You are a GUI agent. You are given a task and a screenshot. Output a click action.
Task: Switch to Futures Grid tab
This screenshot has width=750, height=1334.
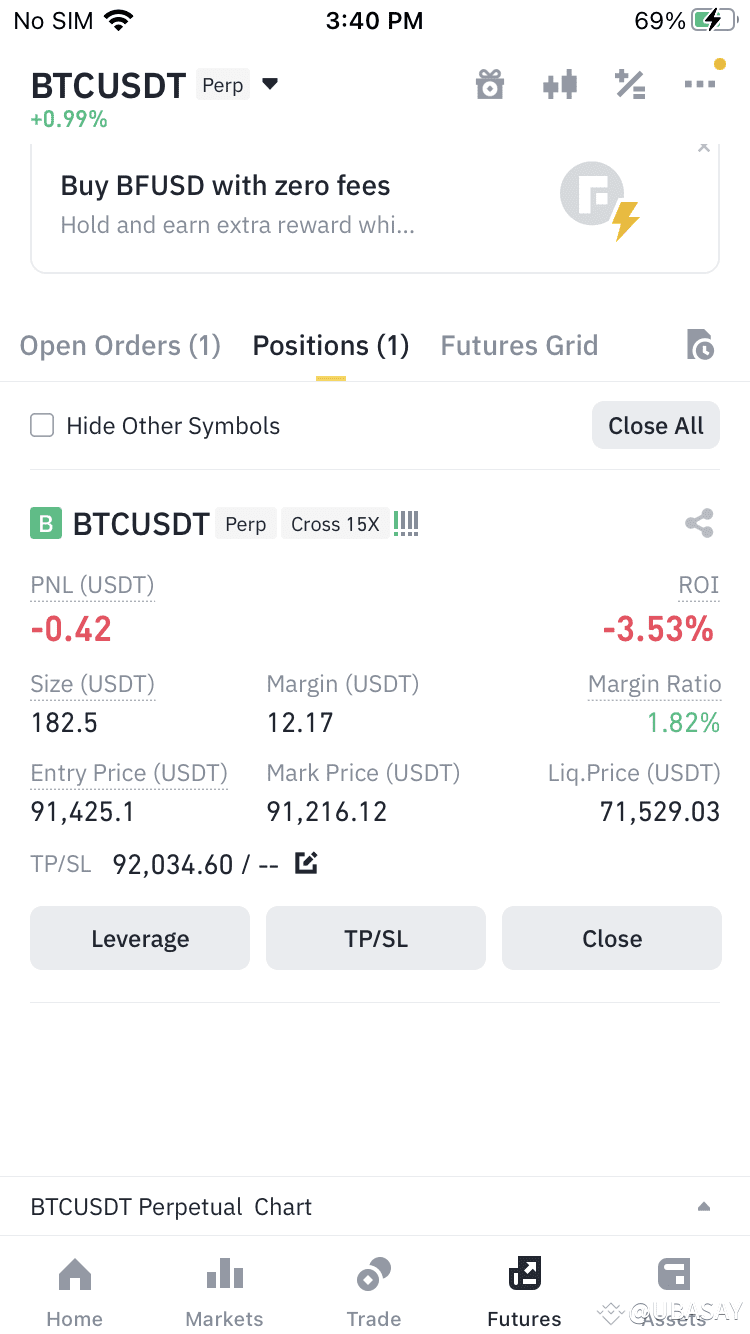[519, 346]
